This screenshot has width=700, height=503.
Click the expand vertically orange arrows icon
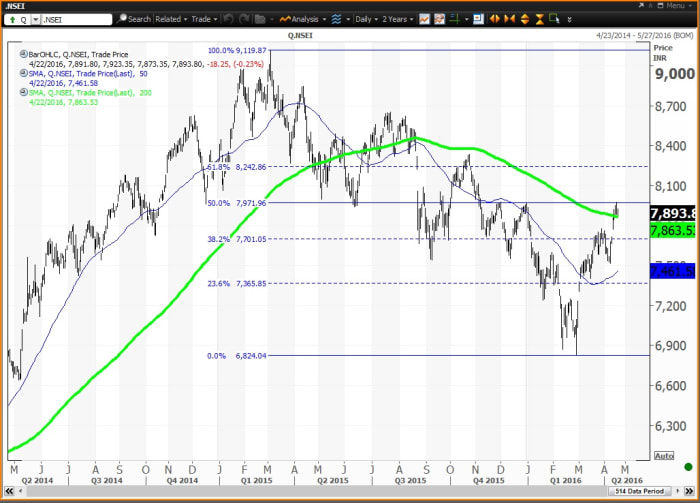pos(525,19)
